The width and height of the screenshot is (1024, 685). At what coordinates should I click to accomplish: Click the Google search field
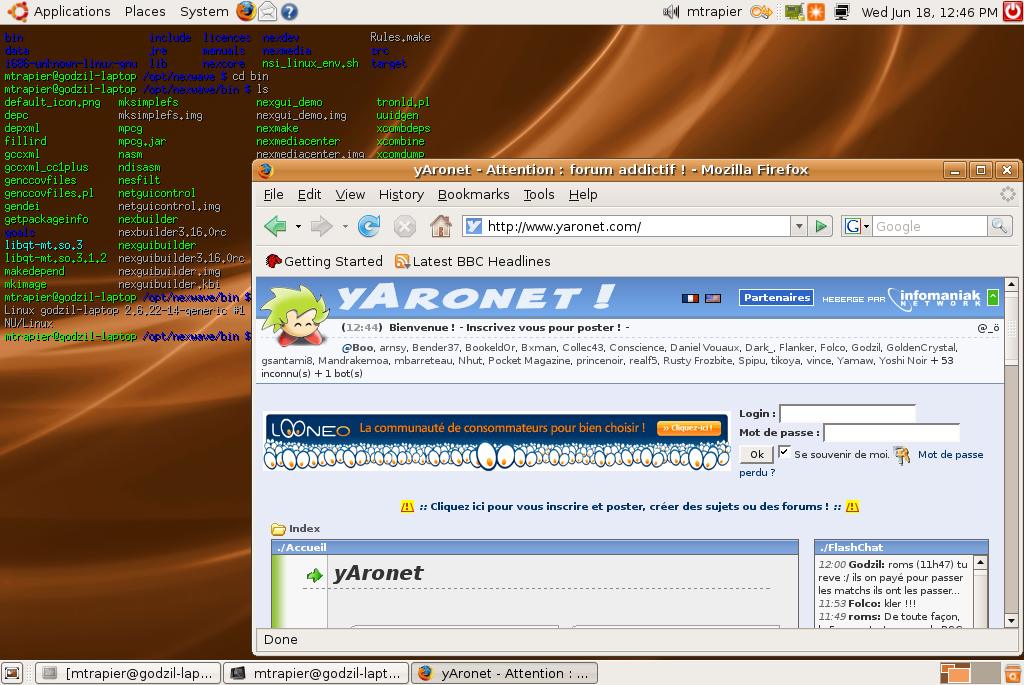click(x=929, y=227)
